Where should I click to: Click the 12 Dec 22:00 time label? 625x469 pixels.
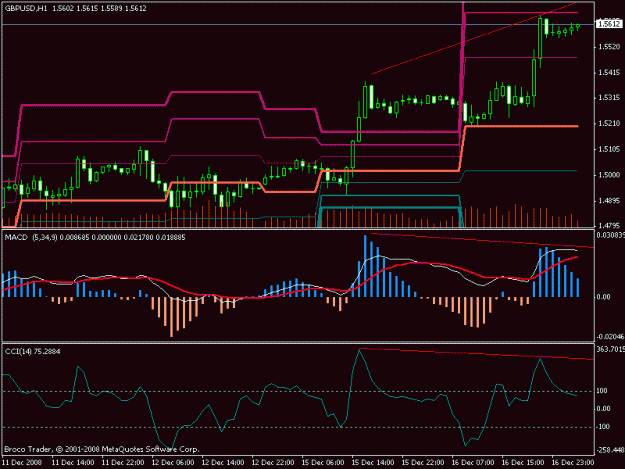pyautogui.click(x=273, y=463)
